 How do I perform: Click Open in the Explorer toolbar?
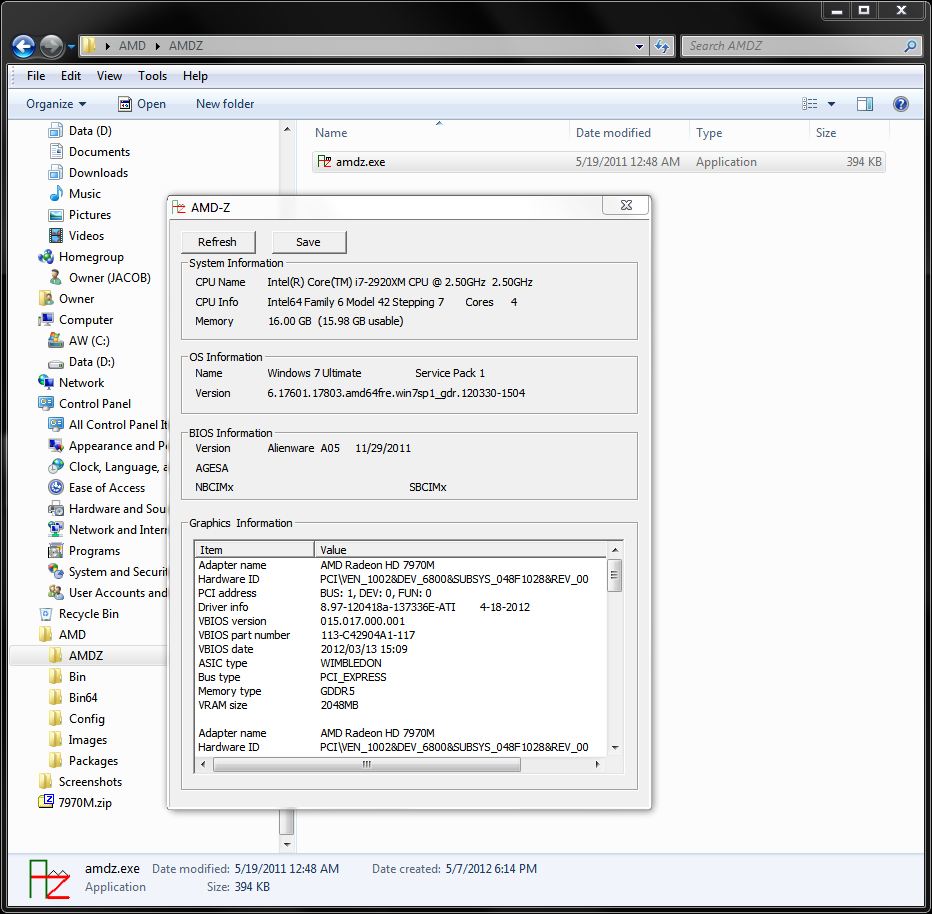[x=142, y=104]
